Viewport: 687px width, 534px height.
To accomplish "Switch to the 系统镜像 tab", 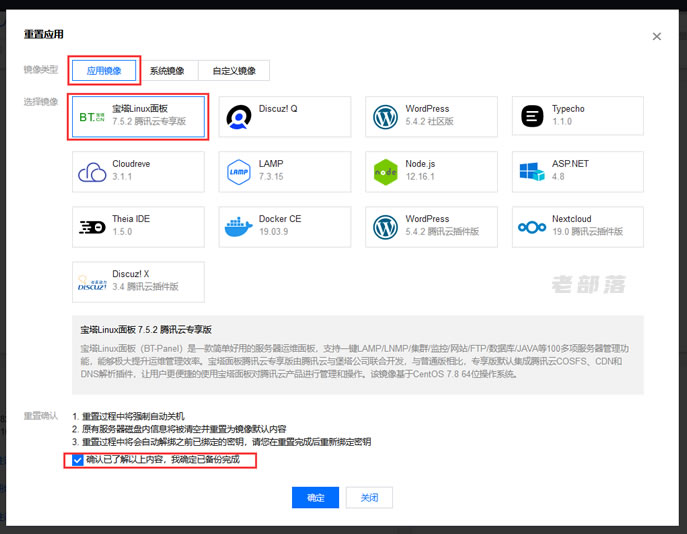I will (x=167, y=71).
